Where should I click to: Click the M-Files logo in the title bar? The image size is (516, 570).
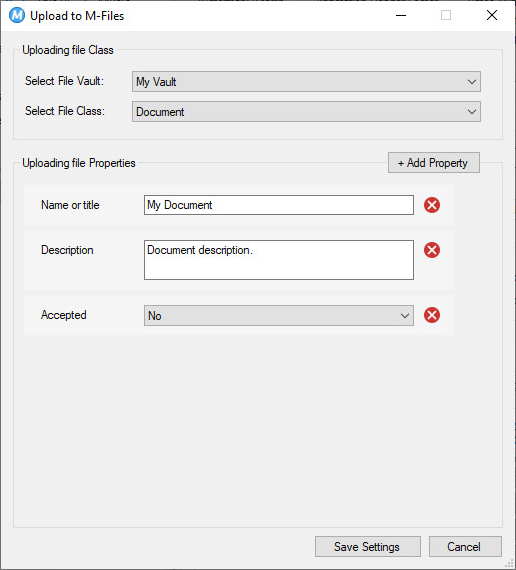click(x=17, y=16)
